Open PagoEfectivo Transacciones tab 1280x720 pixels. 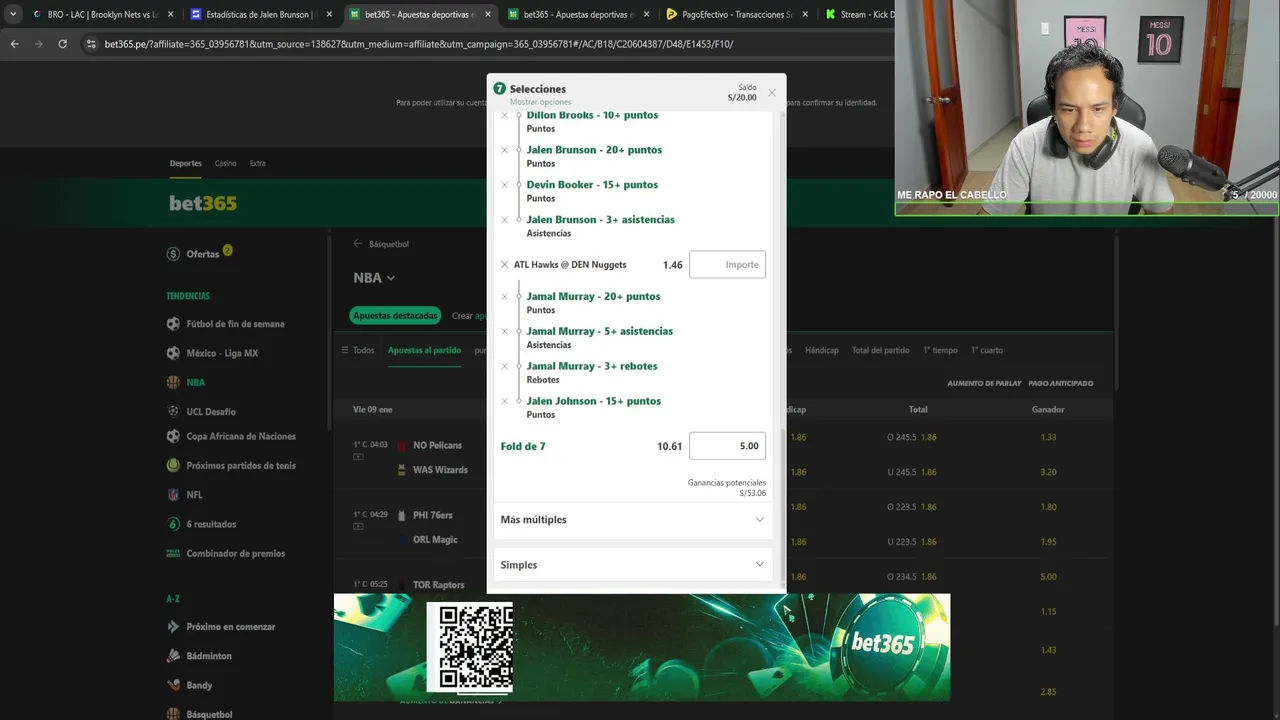(x=740, y=14)
